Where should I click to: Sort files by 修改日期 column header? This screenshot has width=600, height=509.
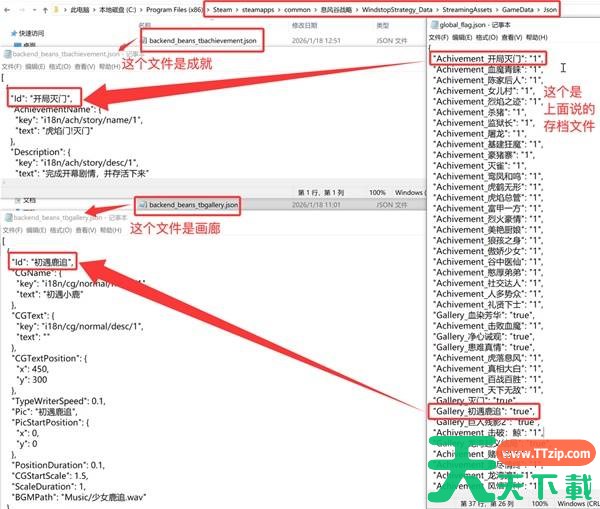pos(305,26)
